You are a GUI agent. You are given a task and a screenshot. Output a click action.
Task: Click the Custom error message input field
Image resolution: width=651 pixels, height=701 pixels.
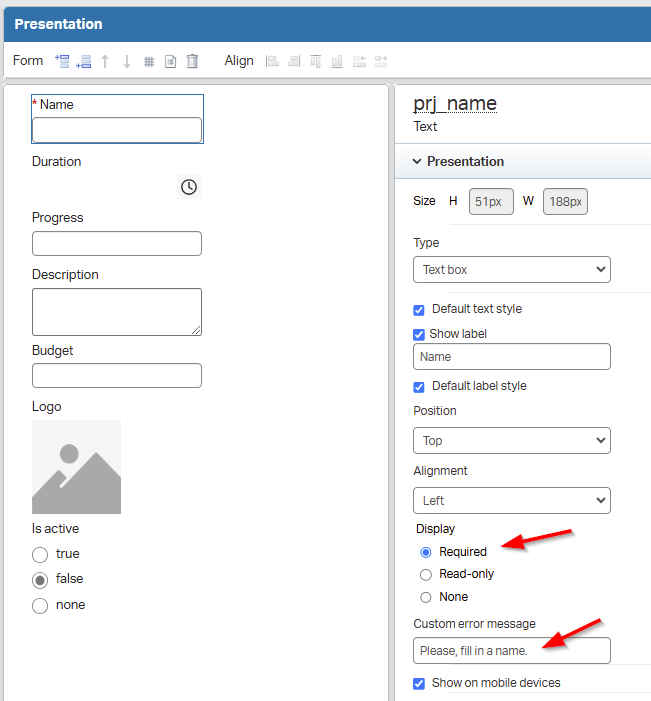(511, 651)
